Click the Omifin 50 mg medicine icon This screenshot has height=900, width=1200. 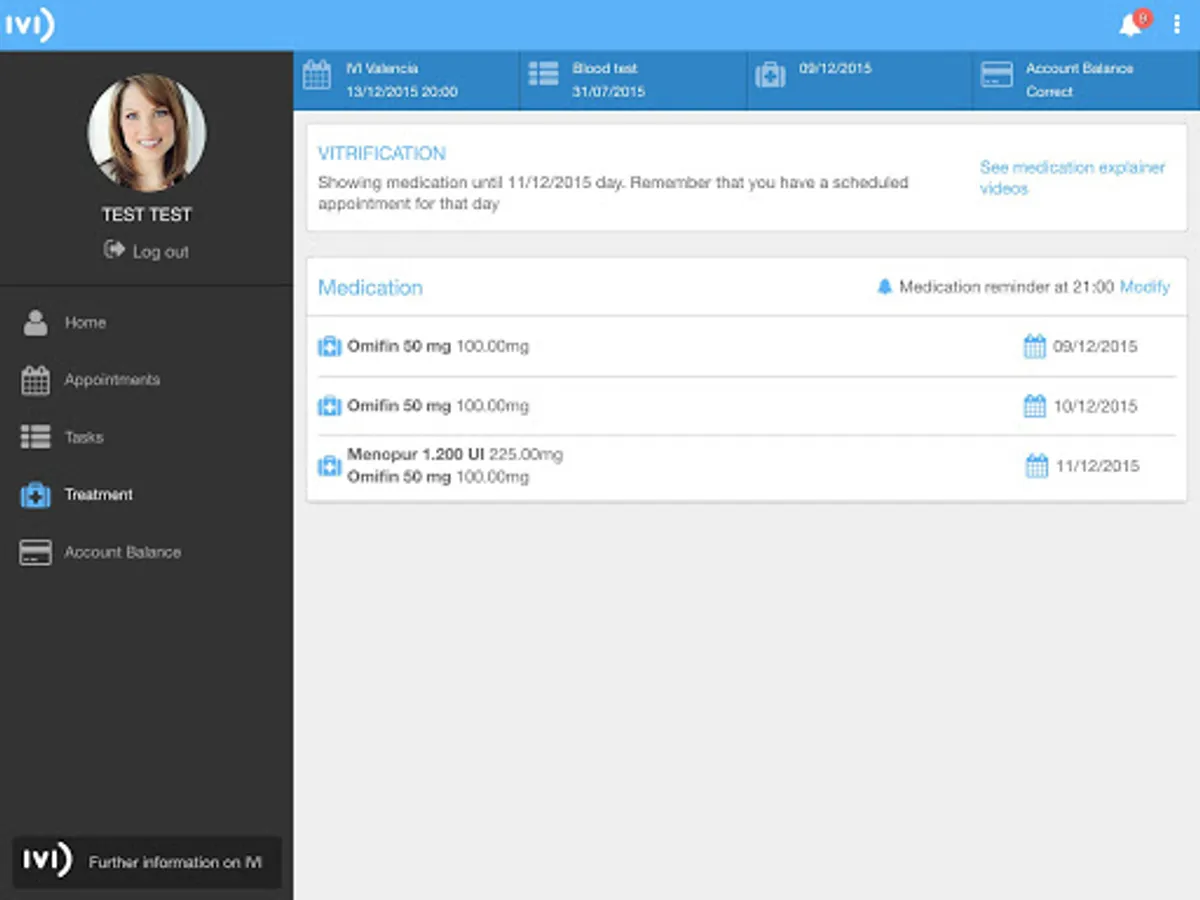coord(329,346)
